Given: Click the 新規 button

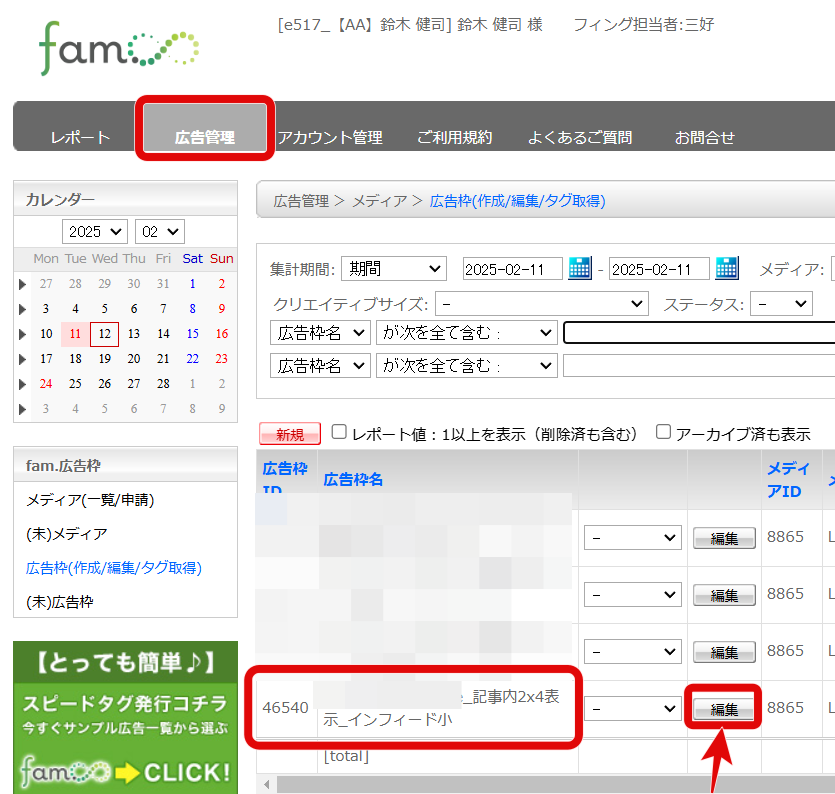Looking at the screenshot, I should [290, 434].
